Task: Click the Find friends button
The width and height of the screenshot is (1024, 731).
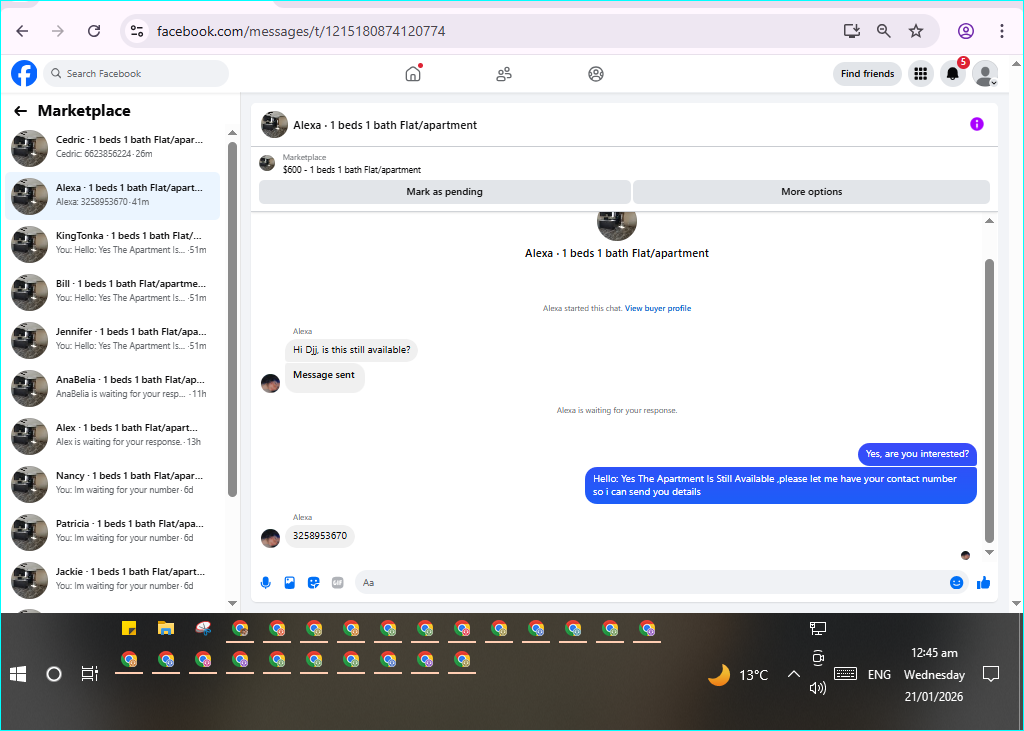Action: click(867, 74)
